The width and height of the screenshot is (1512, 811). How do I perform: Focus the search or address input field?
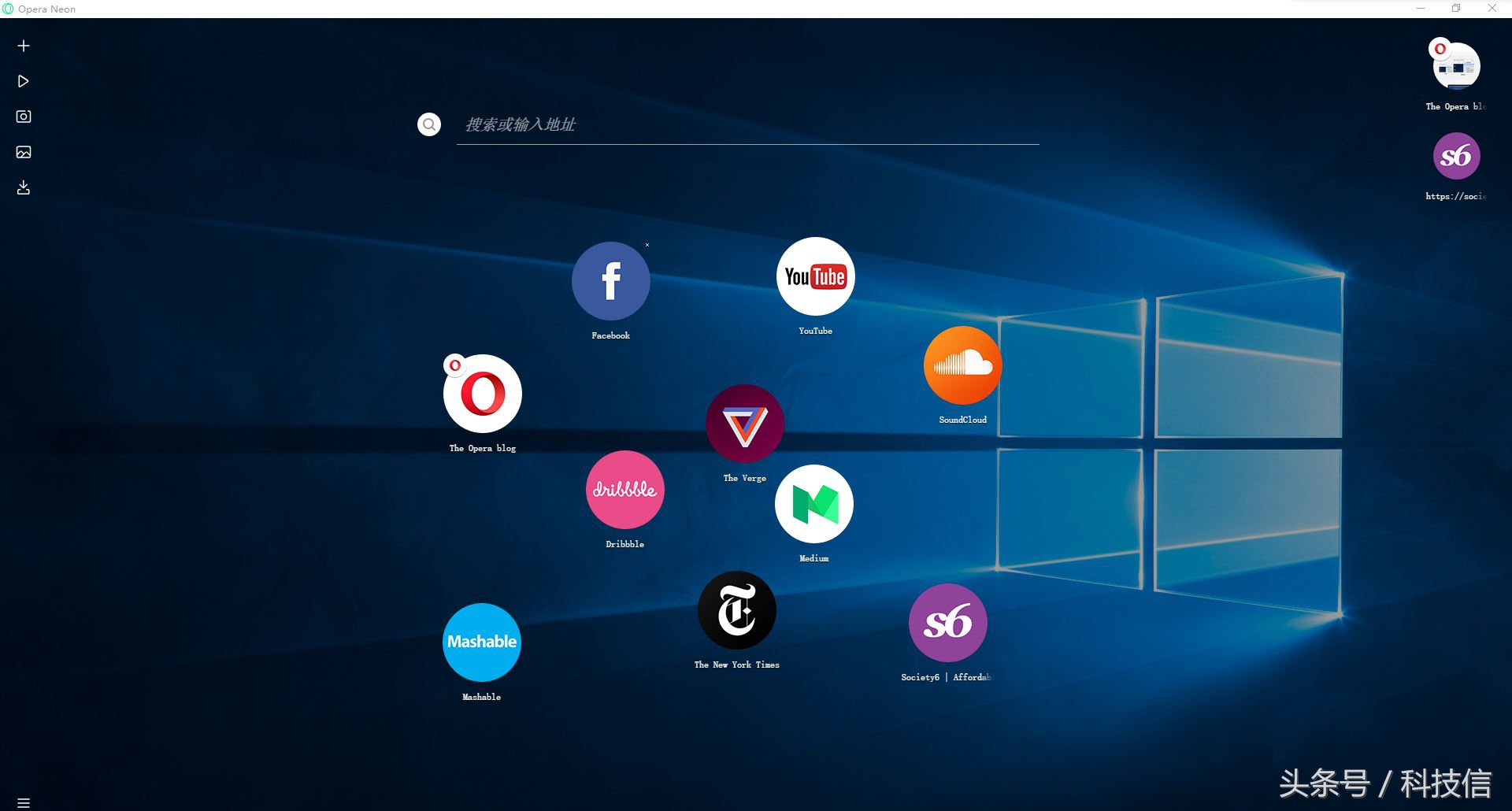click(748, 124)
